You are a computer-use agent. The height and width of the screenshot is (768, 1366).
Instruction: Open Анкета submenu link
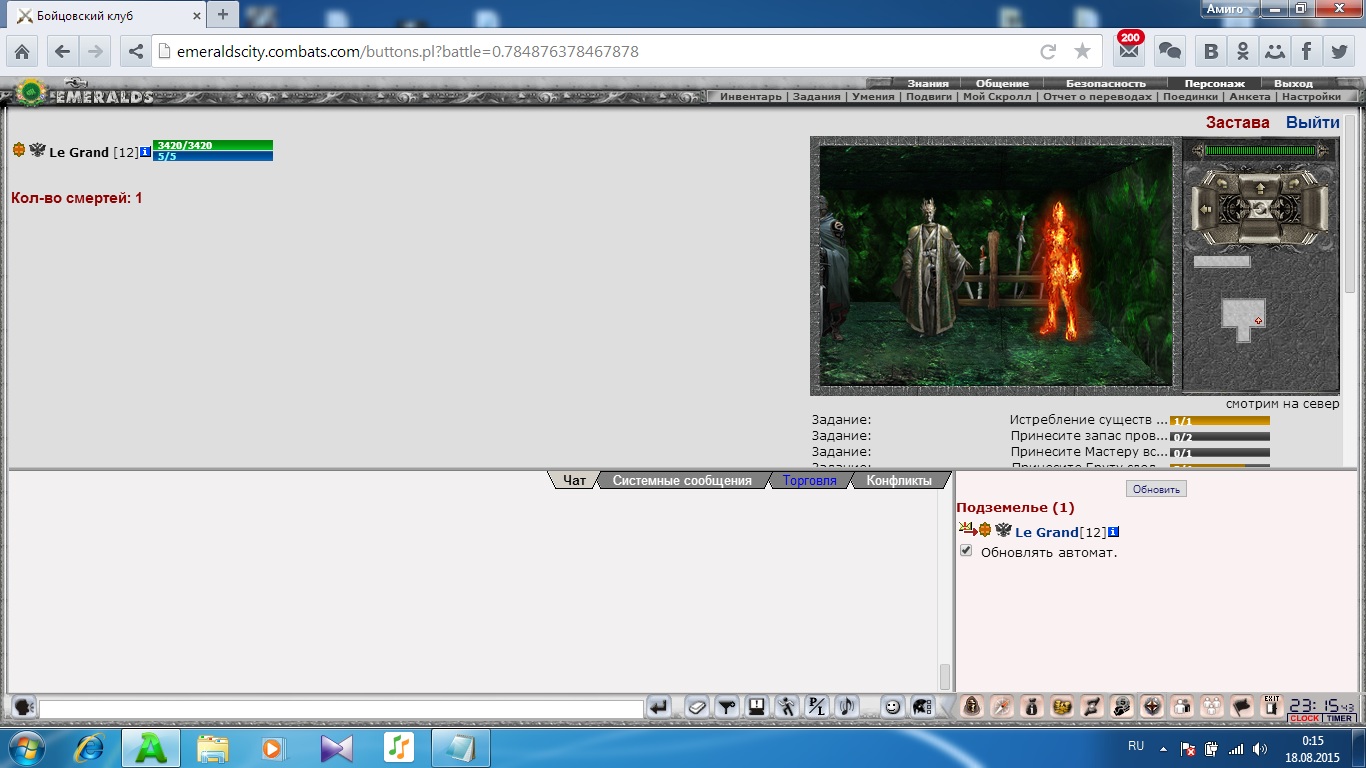point(1250,97)
